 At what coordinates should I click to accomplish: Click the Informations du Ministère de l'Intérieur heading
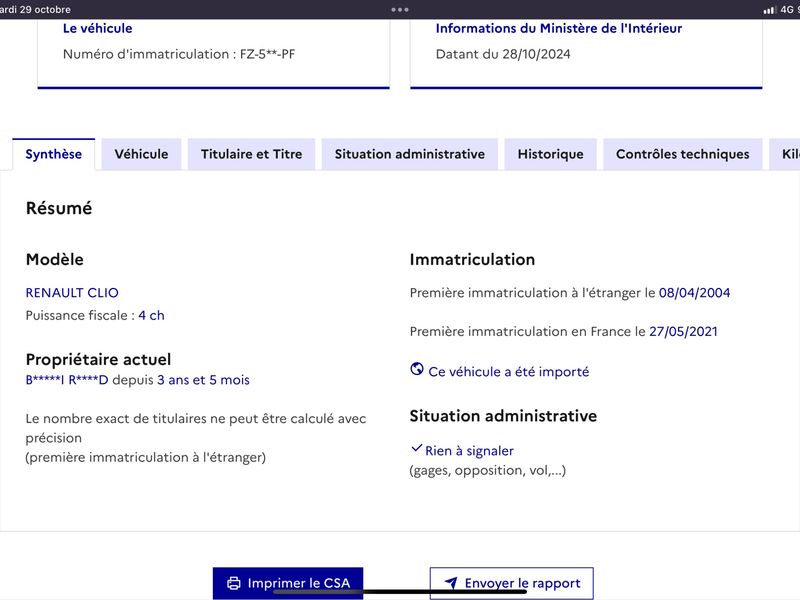pyautogui.click(x=559, y=28)
